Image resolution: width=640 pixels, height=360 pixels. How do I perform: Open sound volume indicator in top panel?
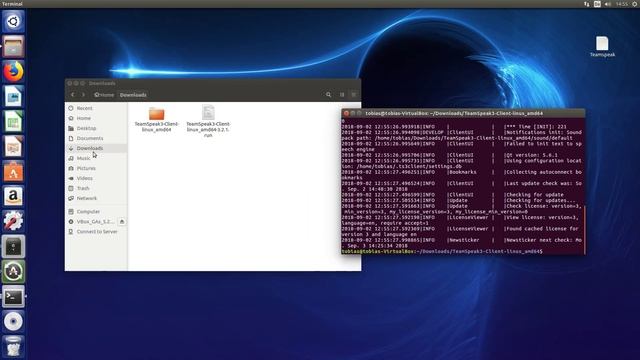608,4
